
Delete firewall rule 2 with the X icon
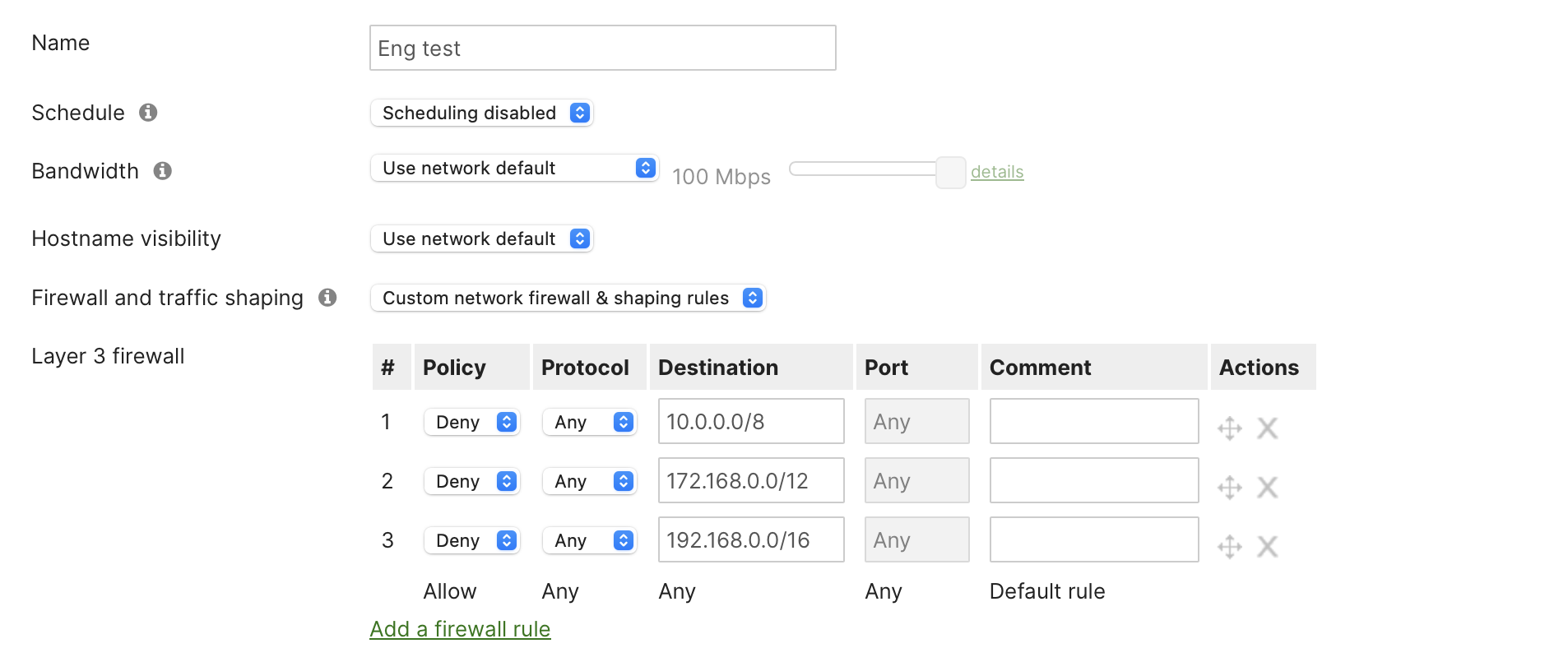1267,487
